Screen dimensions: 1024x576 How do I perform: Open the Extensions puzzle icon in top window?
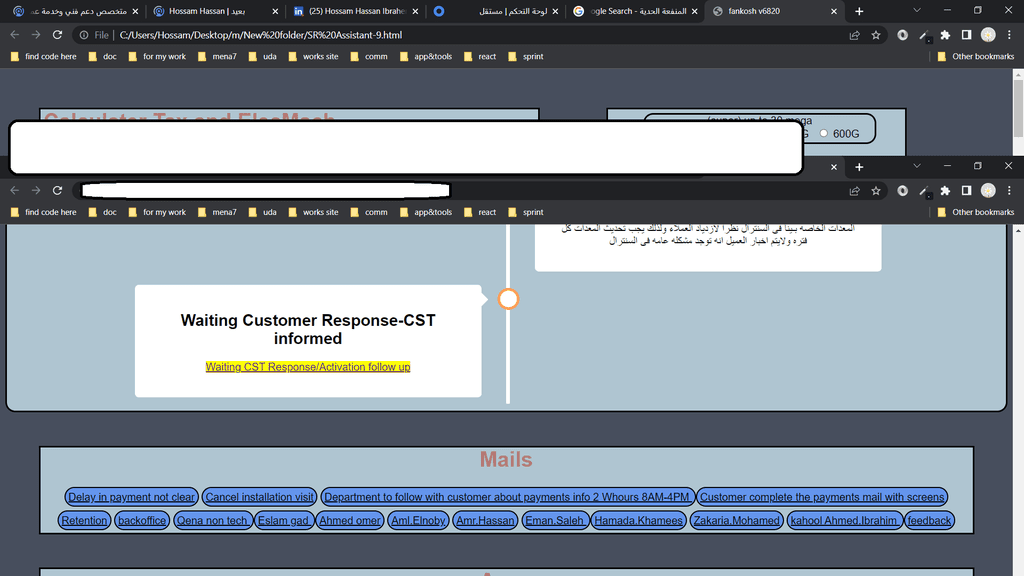pos(945,35)
